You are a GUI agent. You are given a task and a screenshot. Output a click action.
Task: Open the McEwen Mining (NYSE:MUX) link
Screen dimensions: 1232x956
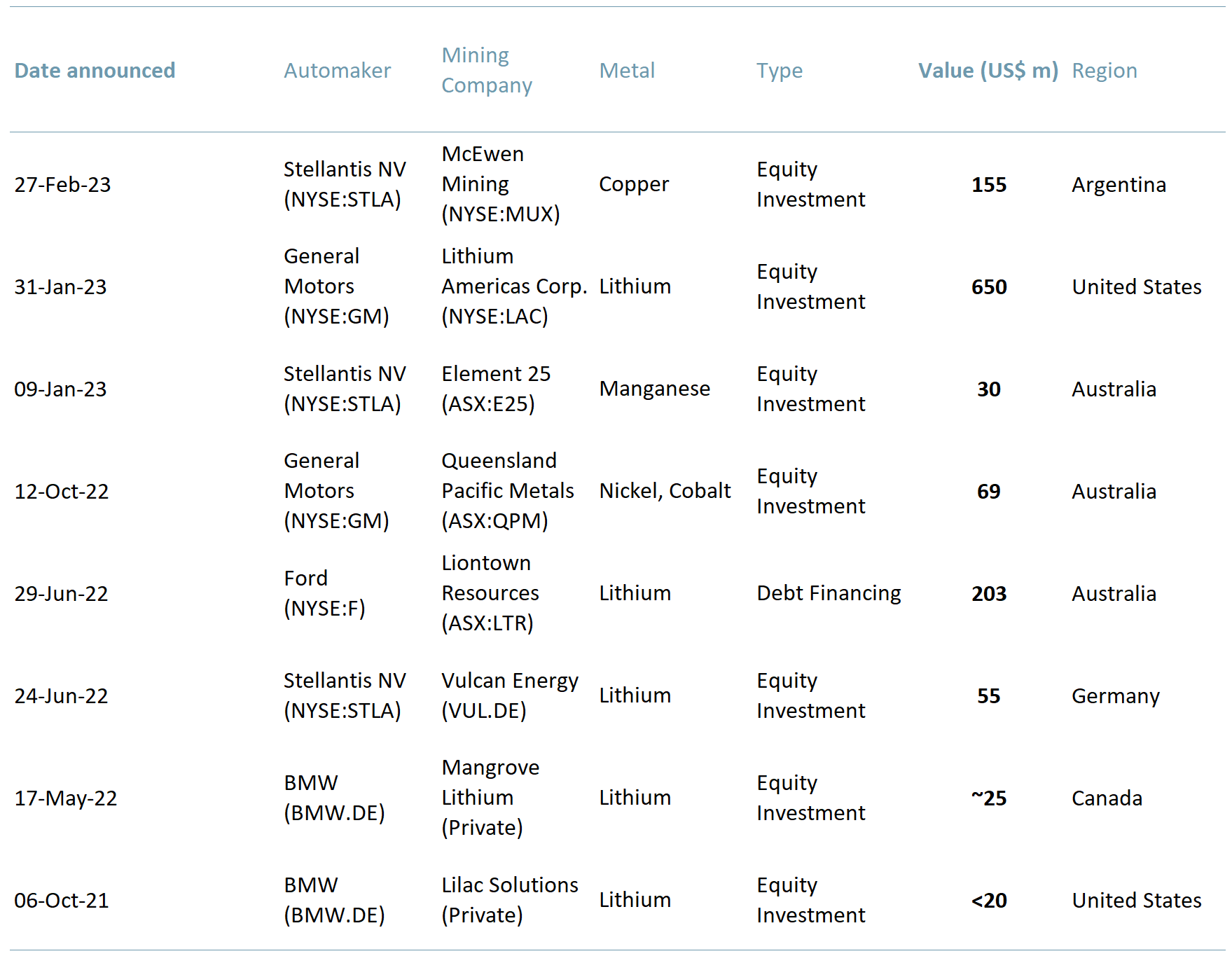500,183
